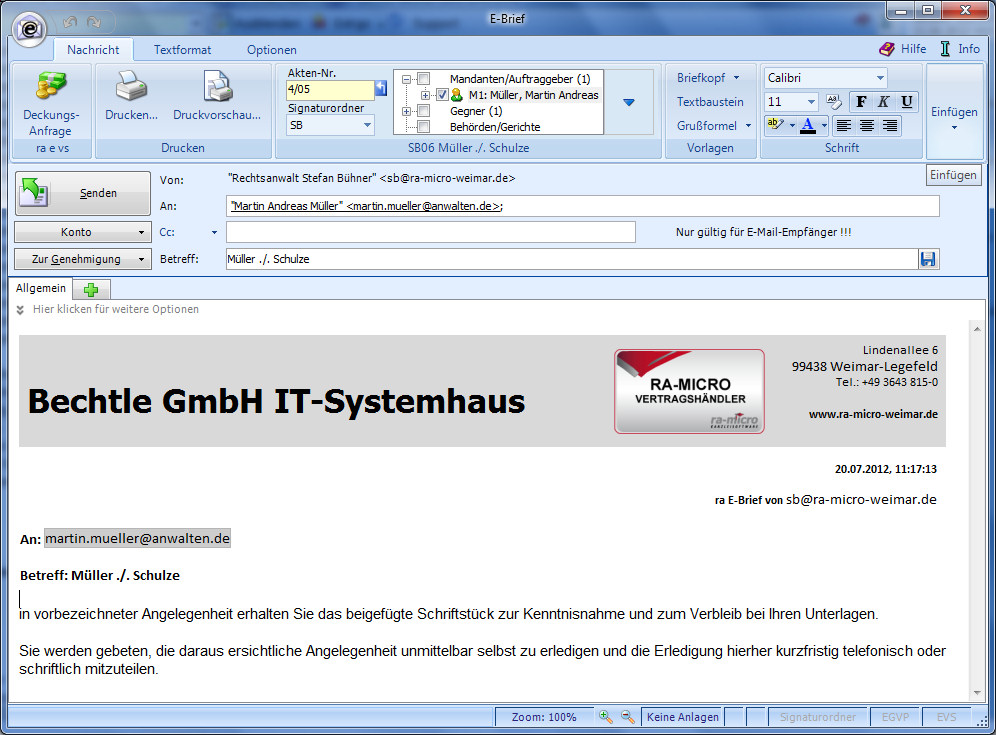Center-align the text

pos(867,126)
